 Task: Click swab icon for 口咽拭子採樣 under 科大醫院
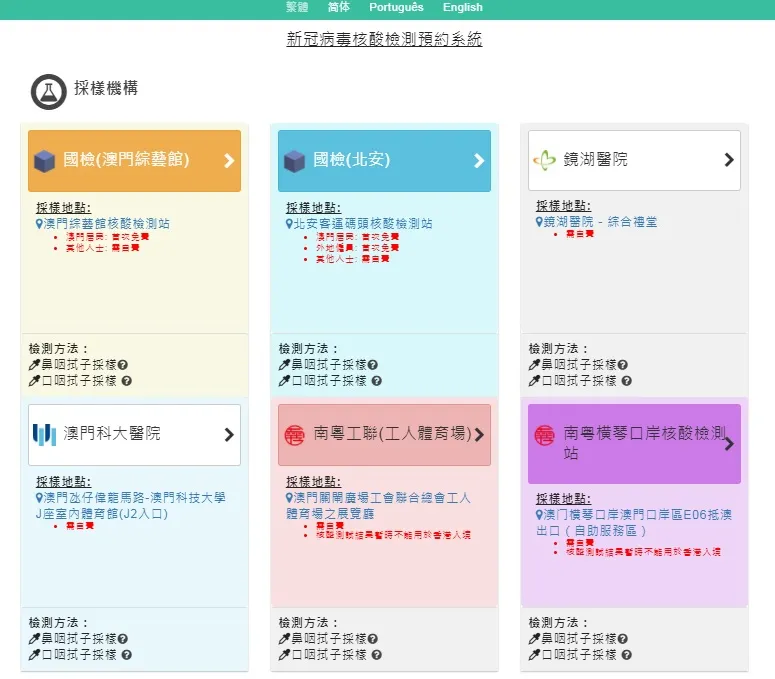point(34,655)
